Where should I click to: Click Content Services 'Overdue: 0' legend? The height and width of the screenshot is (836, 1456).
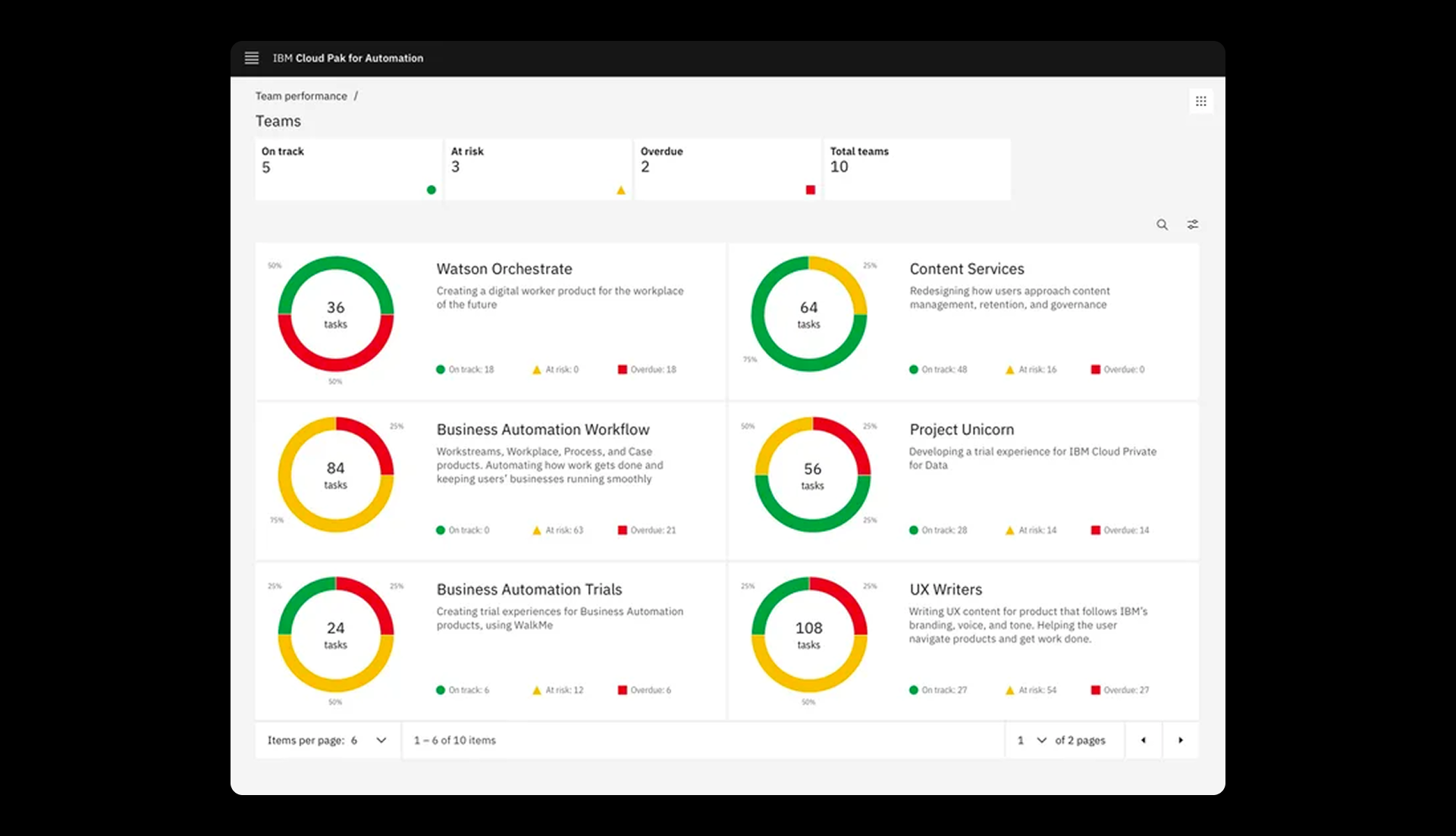[1118, 370]
